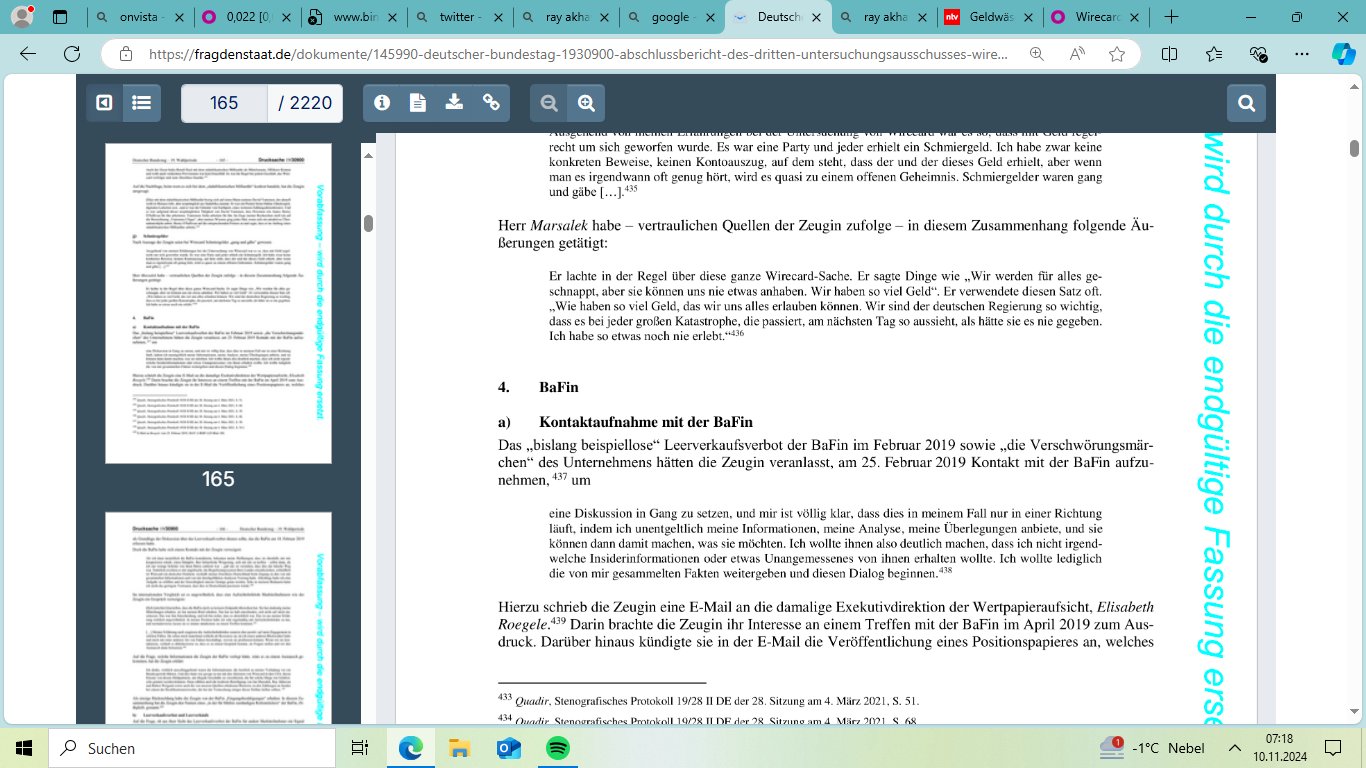The height and width of the screenshot is (768, 1366).
Task: Open File Explorer from taskbar
Action: (x=459, y=747)
